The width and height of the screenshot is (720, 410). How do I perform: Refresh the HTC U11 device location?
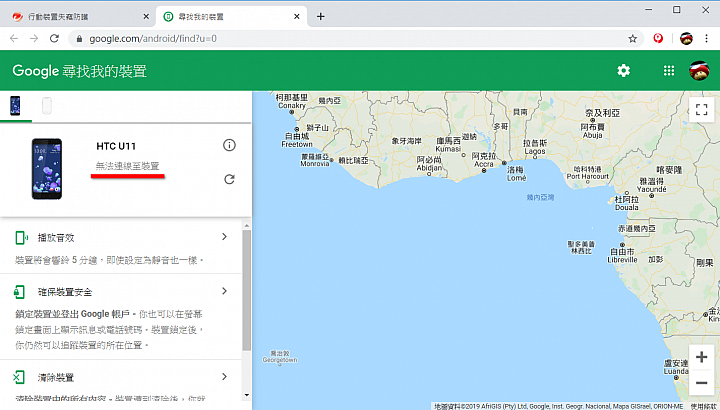[229, 179]
